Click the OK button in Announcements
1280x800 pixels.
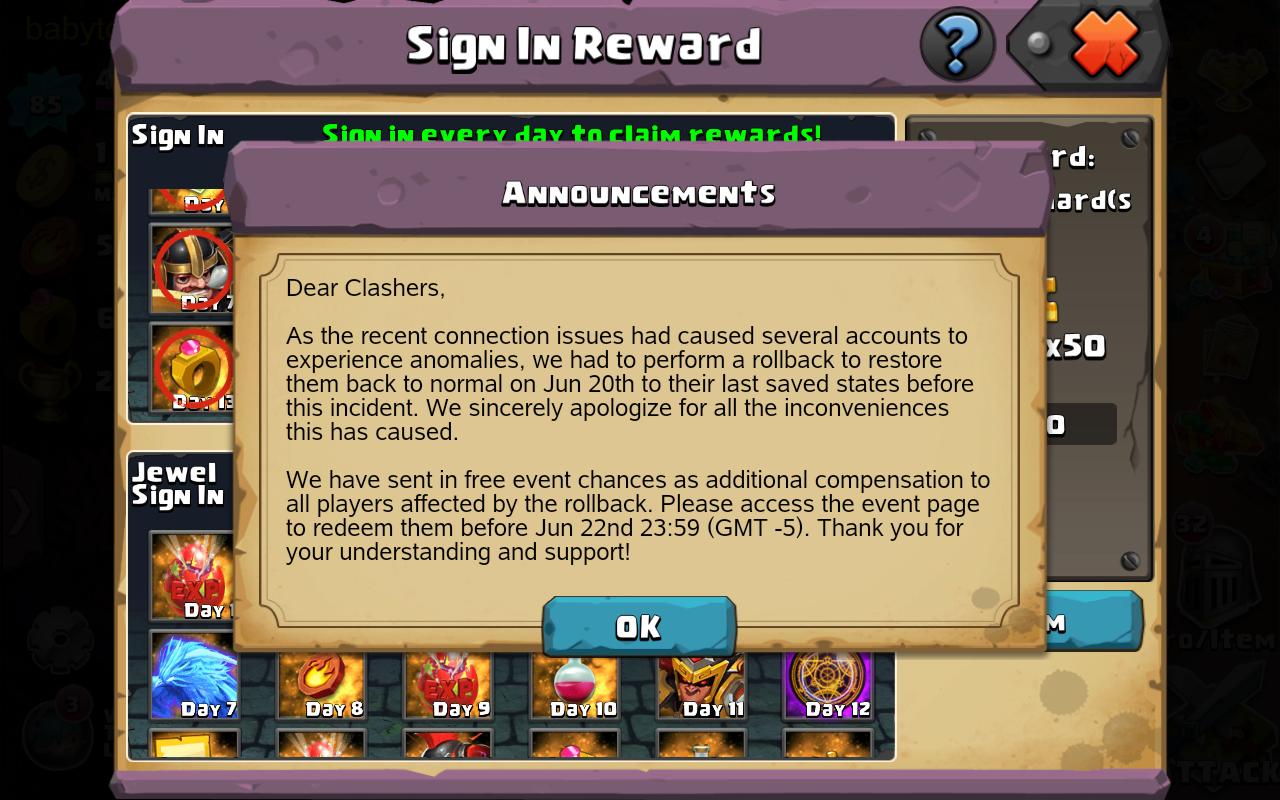639,627
